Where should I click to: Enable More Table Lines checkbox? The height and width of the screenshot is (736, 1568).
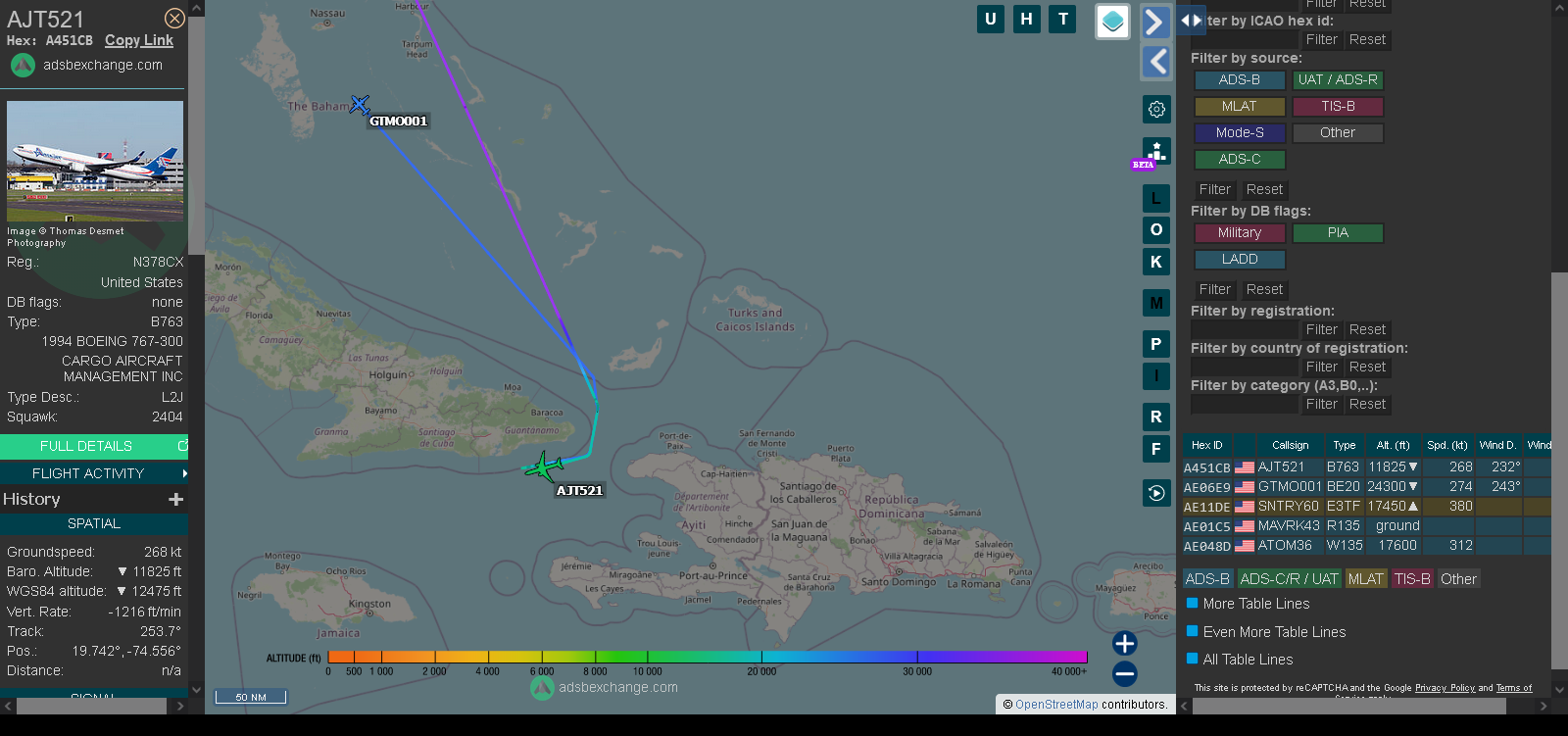click(1193, 604)
